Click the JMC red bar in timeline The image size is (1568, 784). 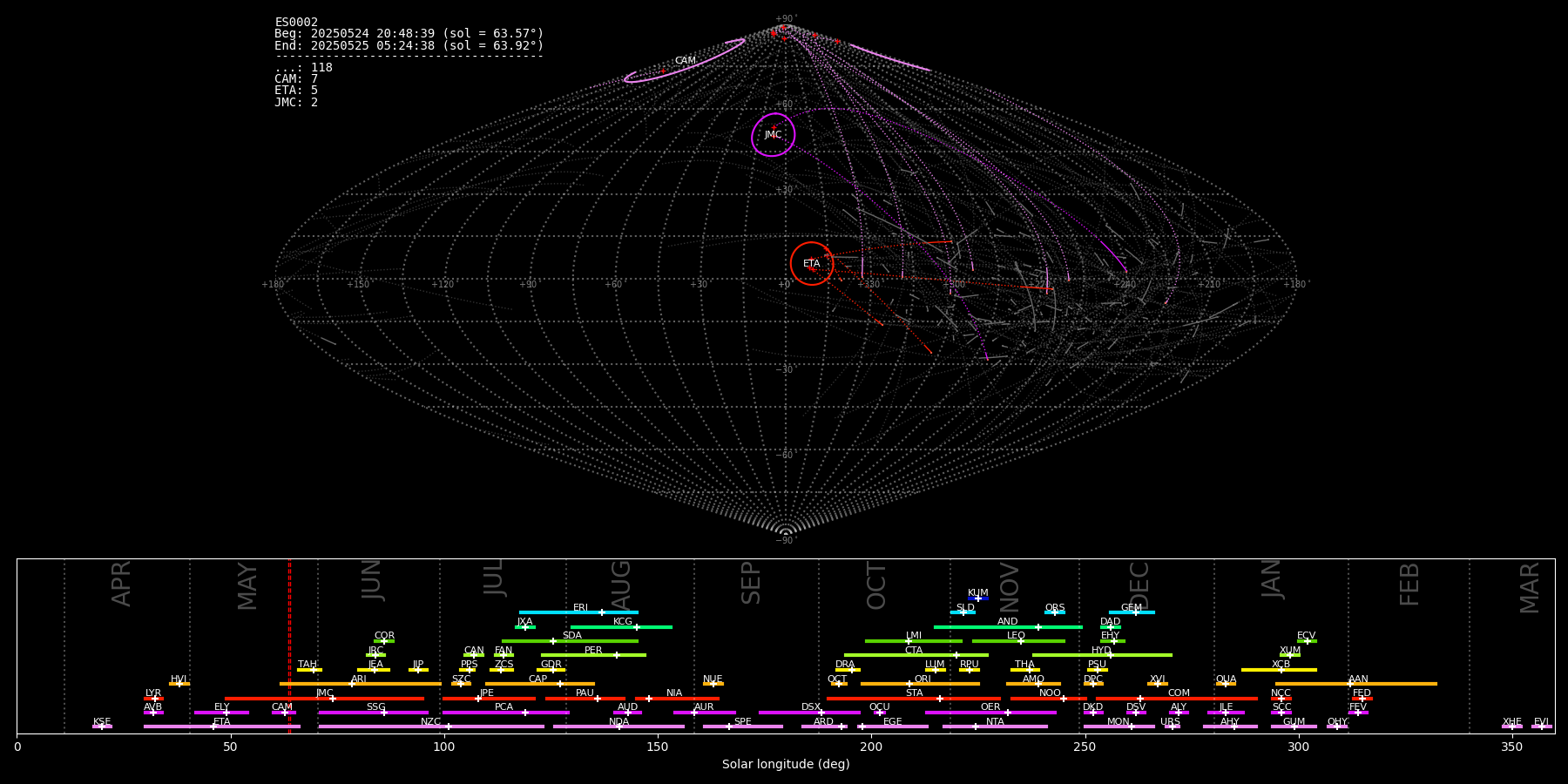[x=325, y=699]
